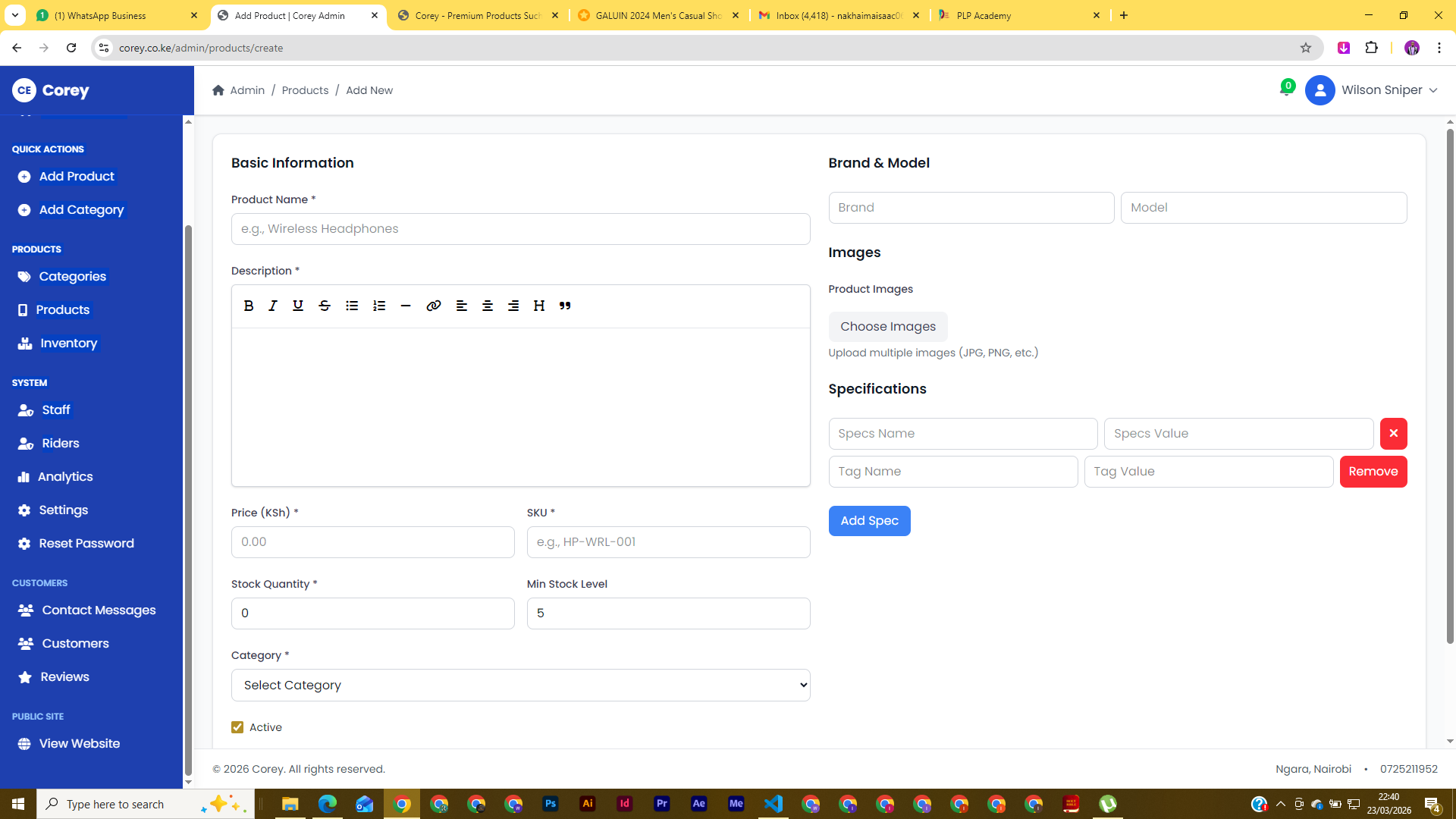Click the Products breadcrumb link
This screenshot has height=819, width=1456.
[305, 90]
